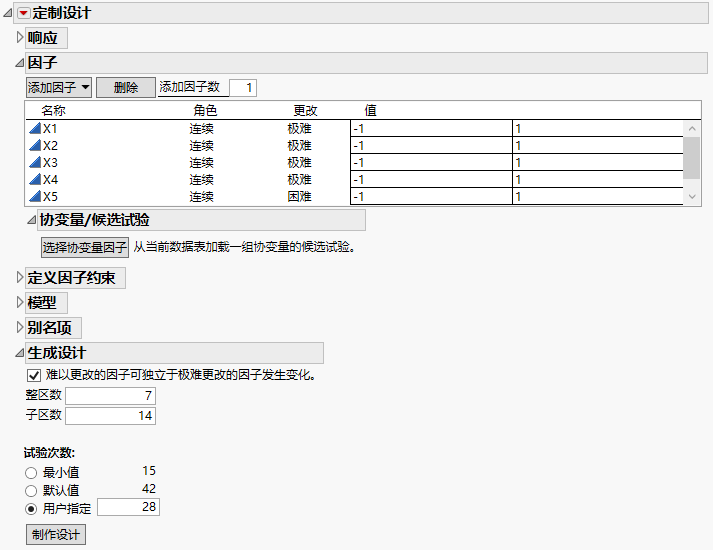Screen dimensions: 713x550
Task: Click the factor list scroll up arrow
Action: coord(692,129)
